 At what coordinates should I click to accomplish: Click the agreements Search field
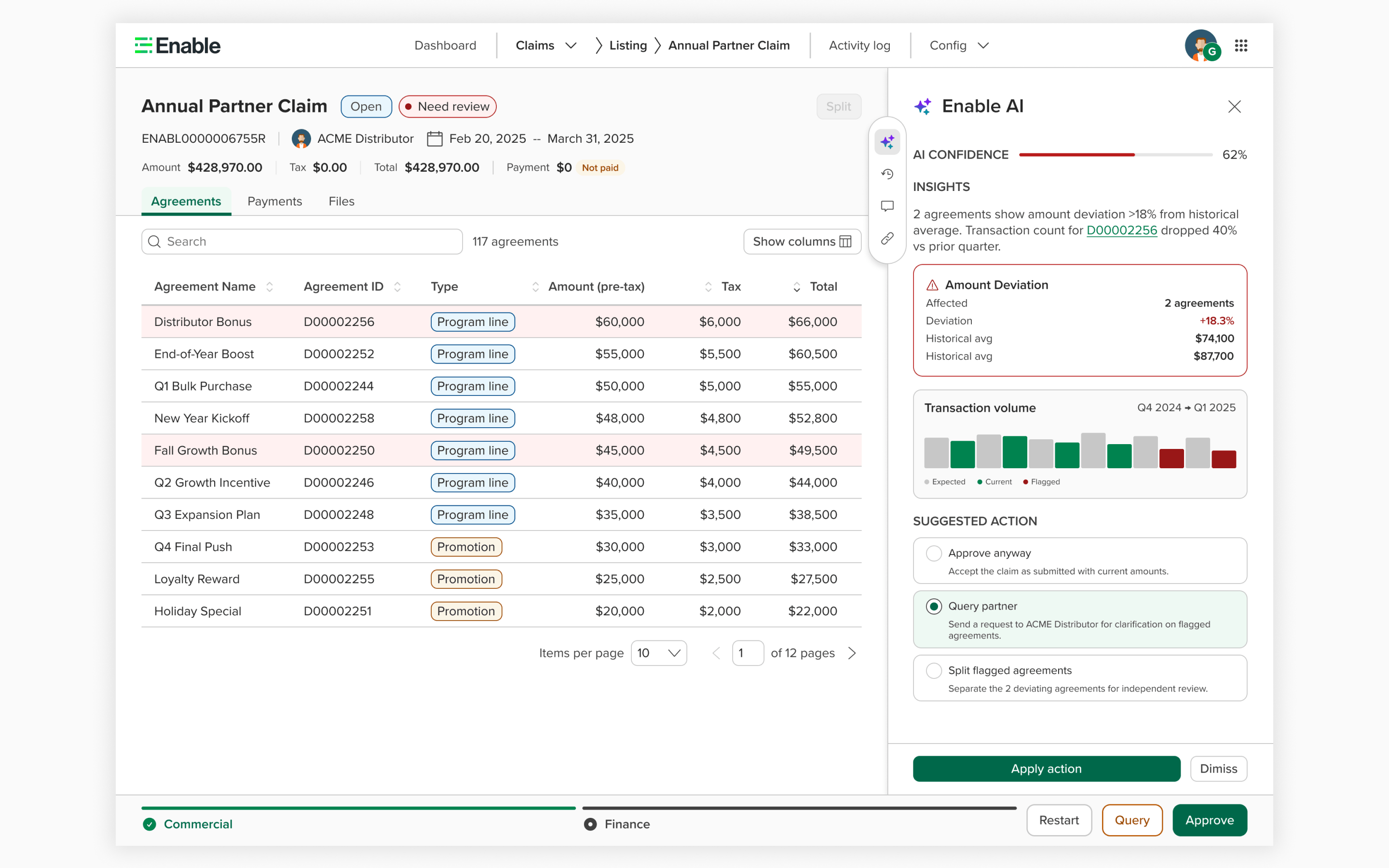click(x=302, y=242)
